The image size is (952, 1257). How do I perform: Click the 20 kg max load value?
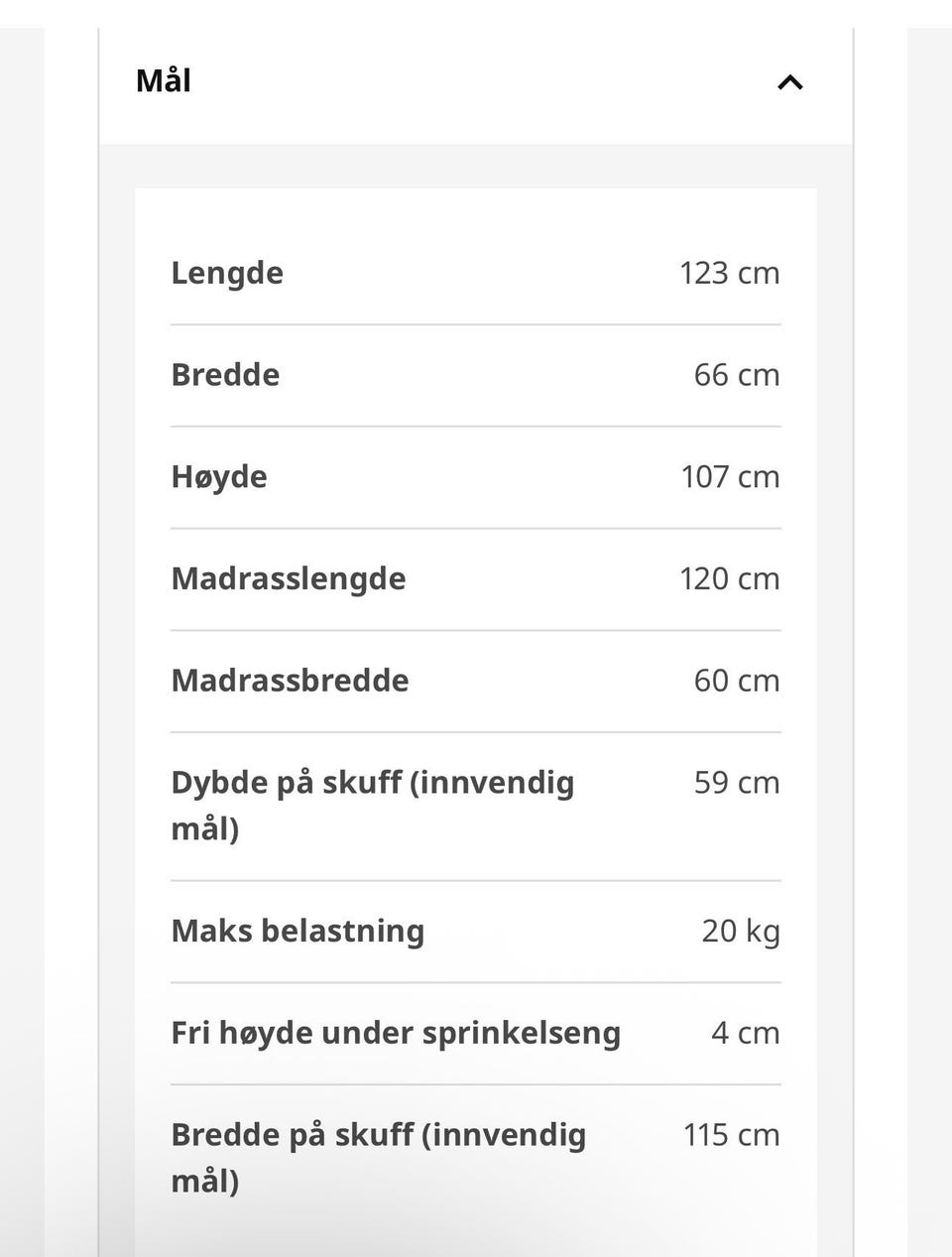(x=741, y=932)
